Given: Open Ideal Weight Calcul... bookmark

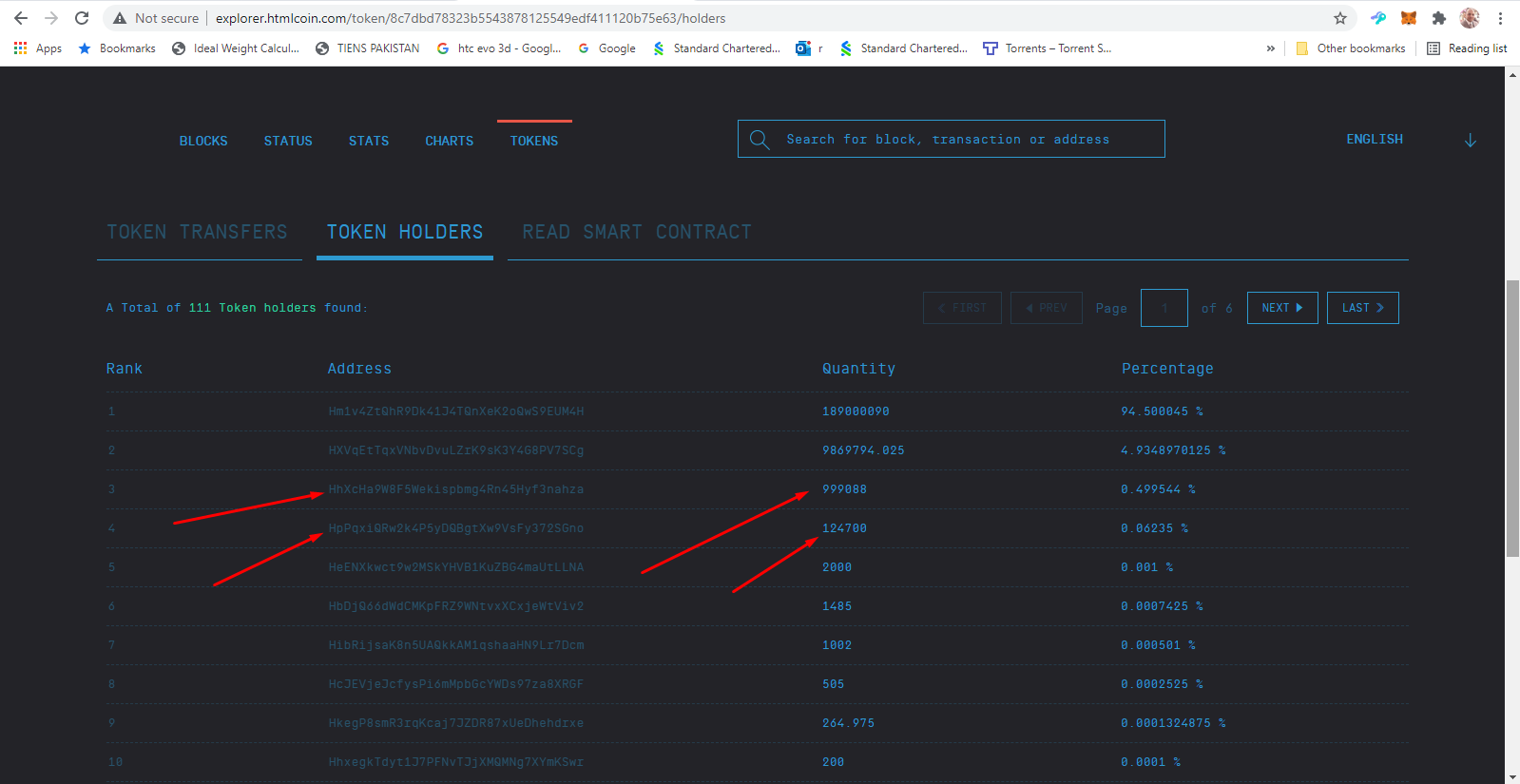Looking at the screenshot, I should tap(236, 48).
